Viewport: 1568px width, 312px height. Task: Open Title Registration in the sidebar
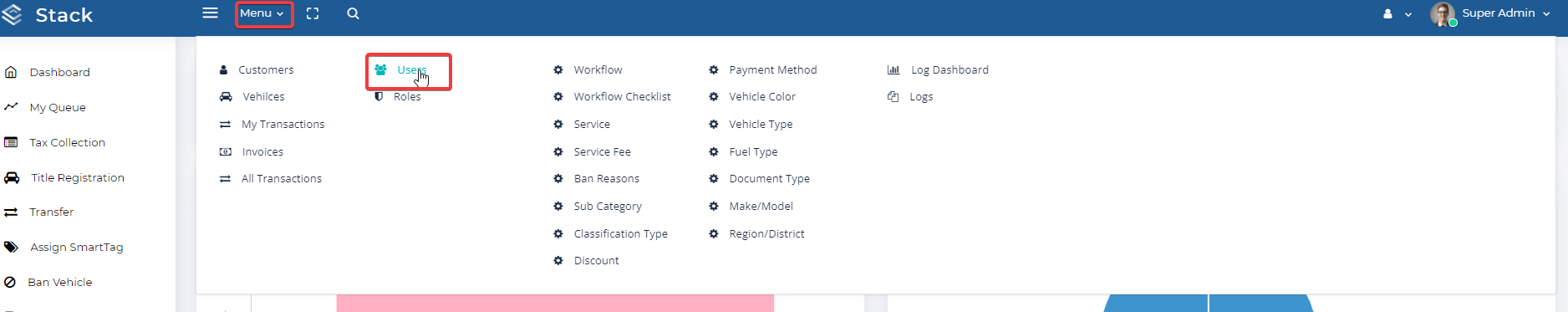pyautogui.click(x=78, y=178)
